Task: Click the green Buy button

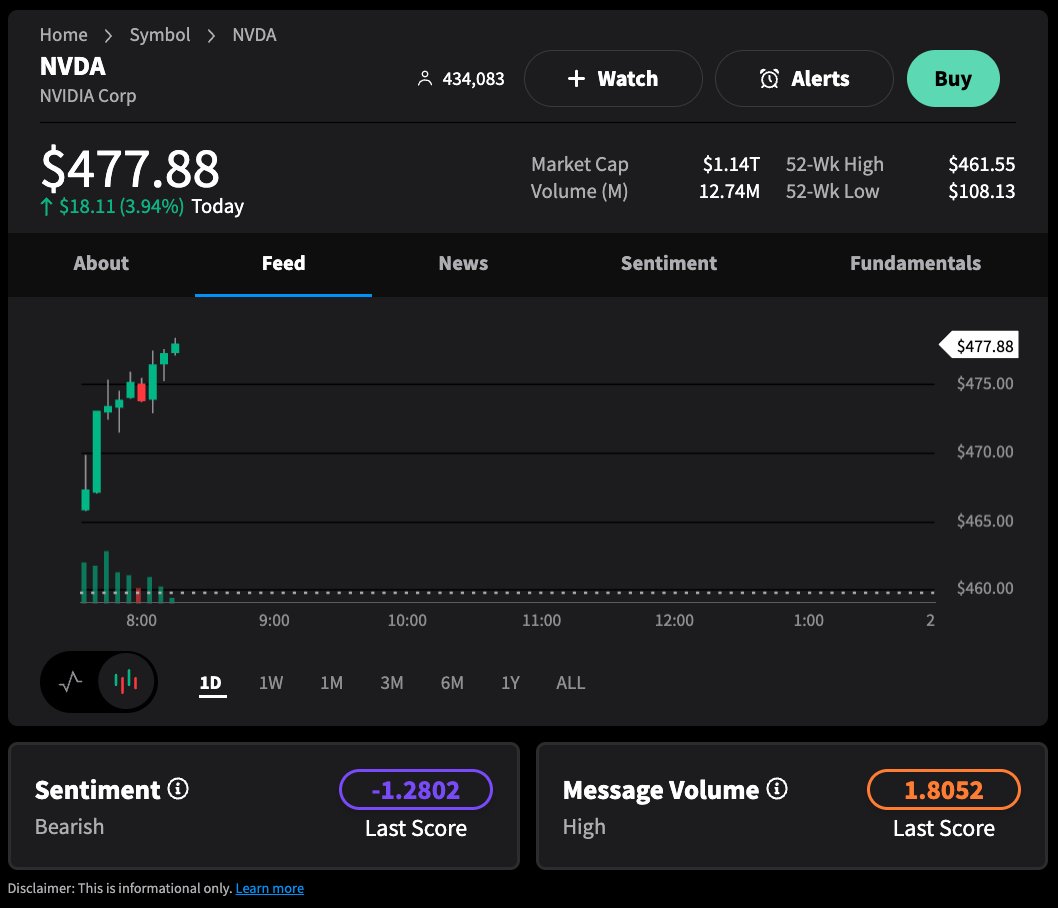Action: coord(953,78)
